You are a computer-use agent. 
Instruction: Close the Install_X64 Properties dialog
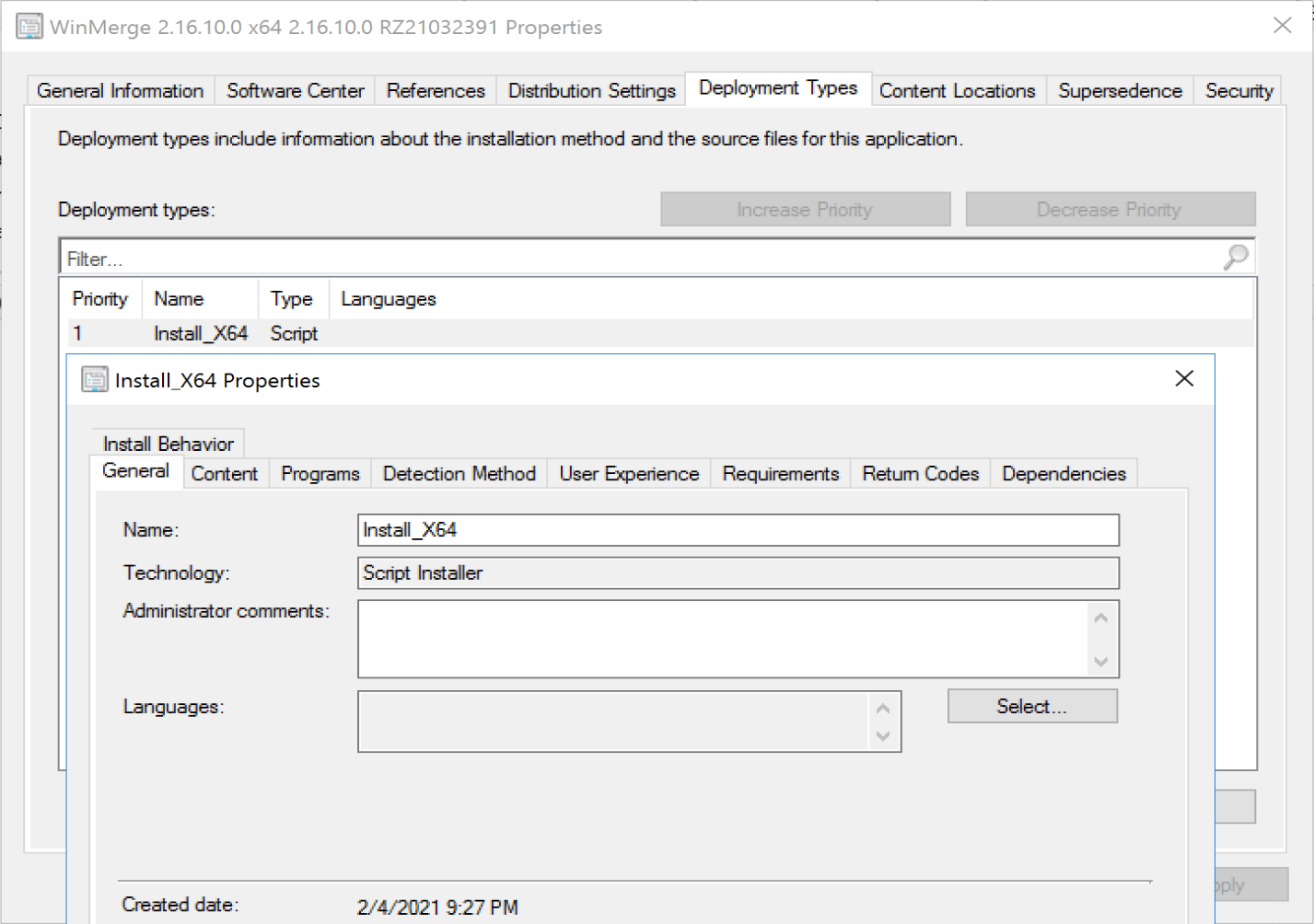click(1184, 379)
